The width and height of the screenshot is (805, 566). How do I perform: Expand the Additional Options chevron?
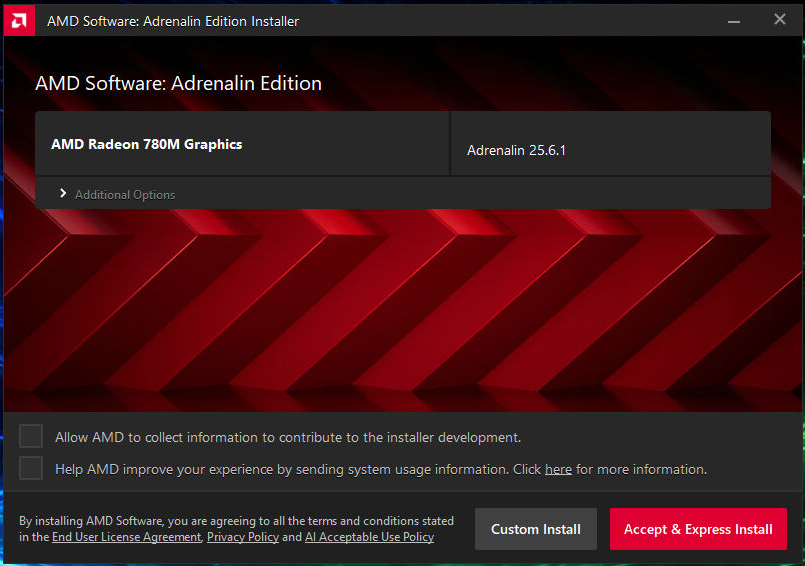click(x=63, y=193)
